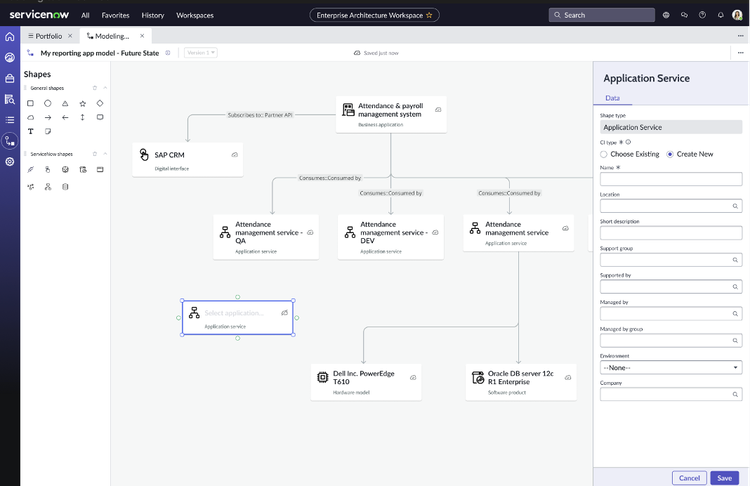Click the Save button
Screen dimensions: 750x486
click(724, 478)
